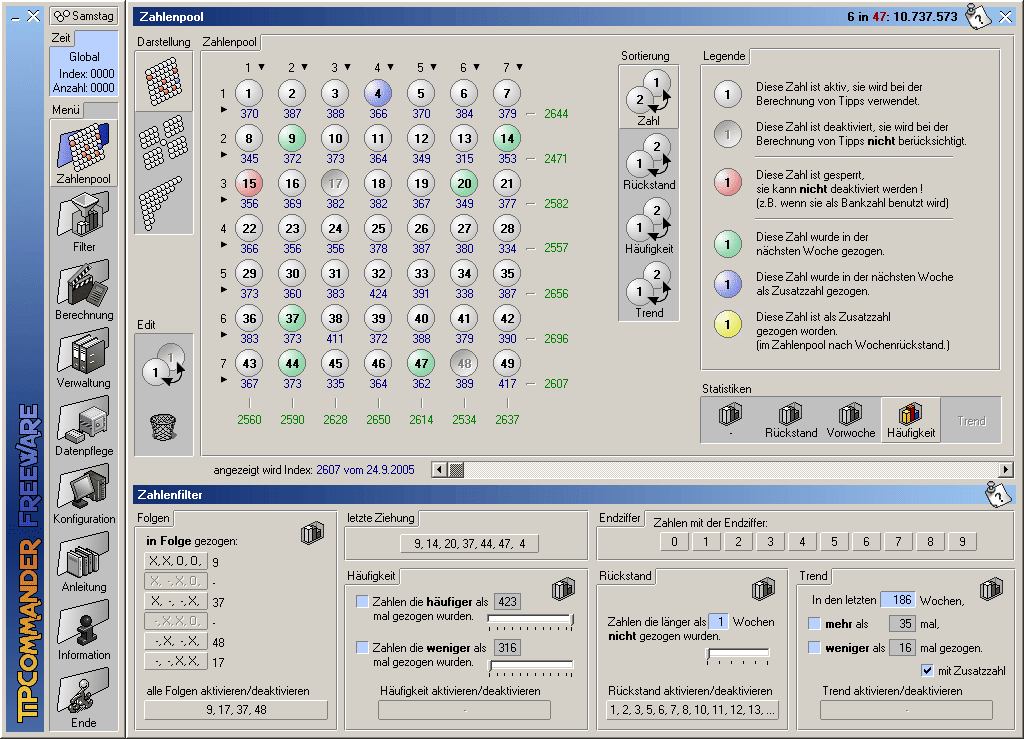This screenshot has height=739, width=1024.
Task: Click the Edit swap-number icon
Action: click(163, 366)
